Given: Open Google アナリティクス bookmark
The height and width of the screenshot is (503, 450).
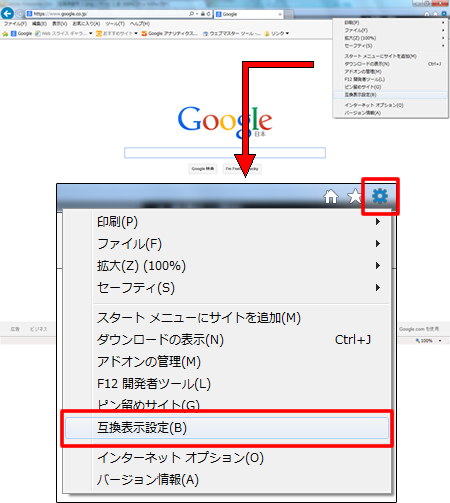Looking at the screenshot, I should tap(169, 34).
